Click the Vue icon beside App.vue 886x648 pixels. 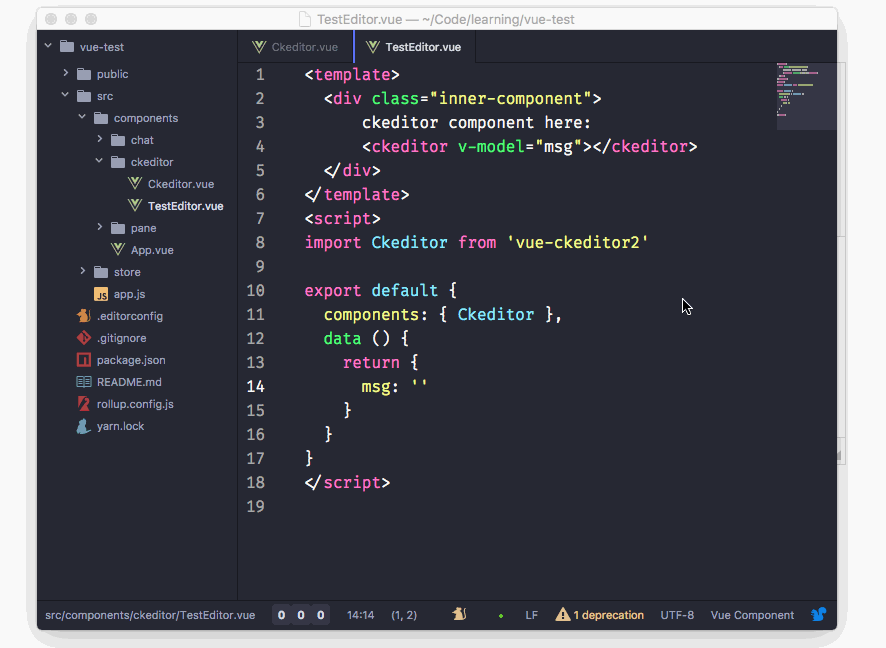[118, 250]
